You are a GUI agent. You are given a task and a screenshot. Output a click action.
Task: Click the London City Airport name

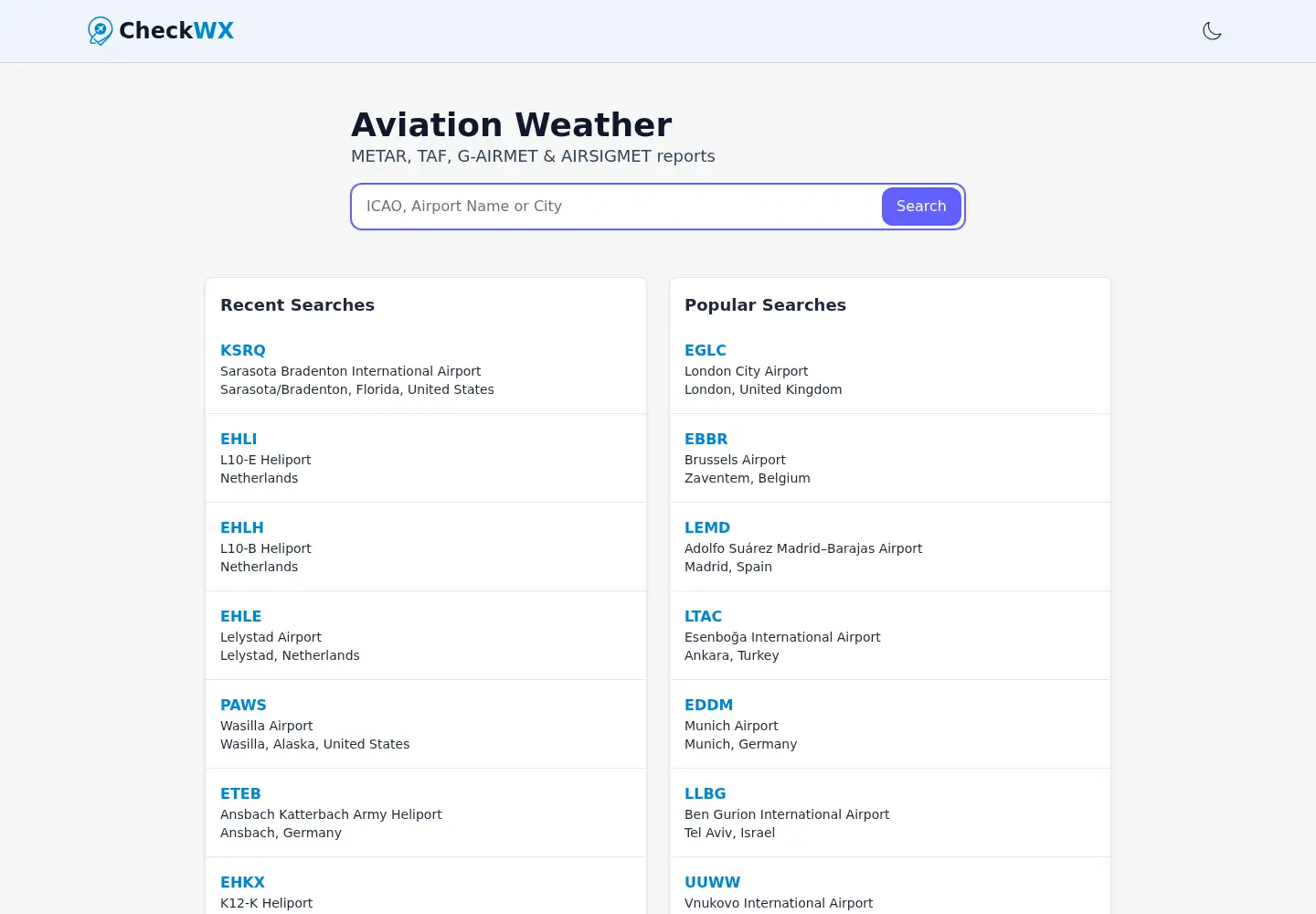746,371
